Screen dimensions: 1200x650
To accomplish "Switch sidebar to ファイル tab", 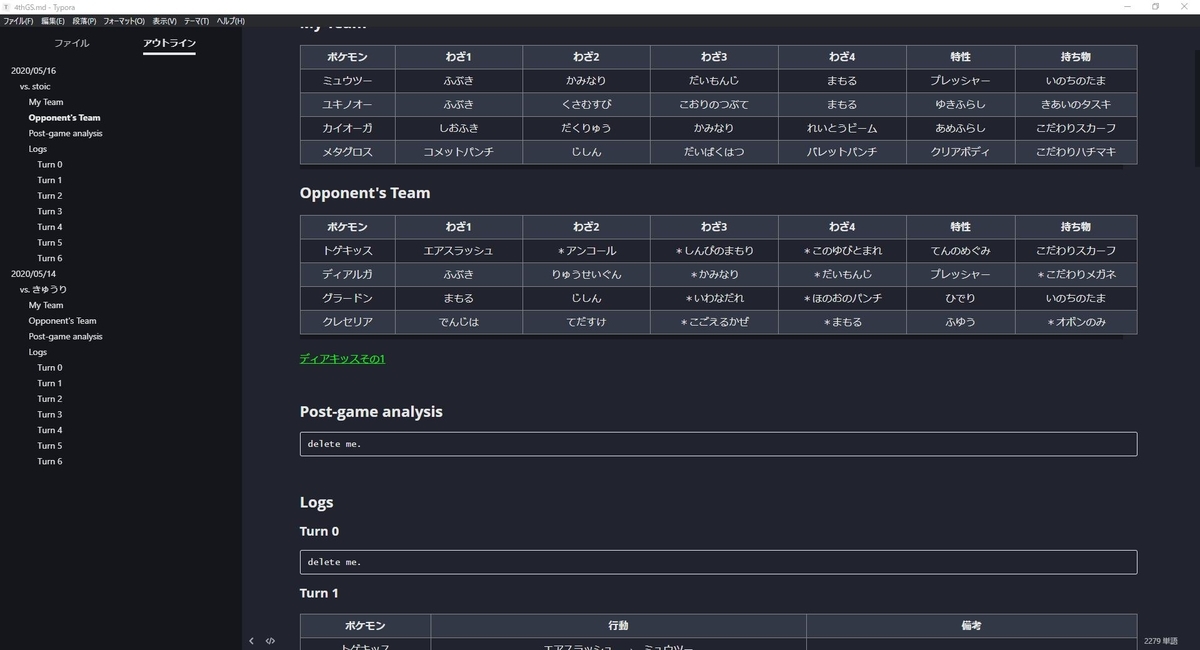I will click(x=71, y=43).
